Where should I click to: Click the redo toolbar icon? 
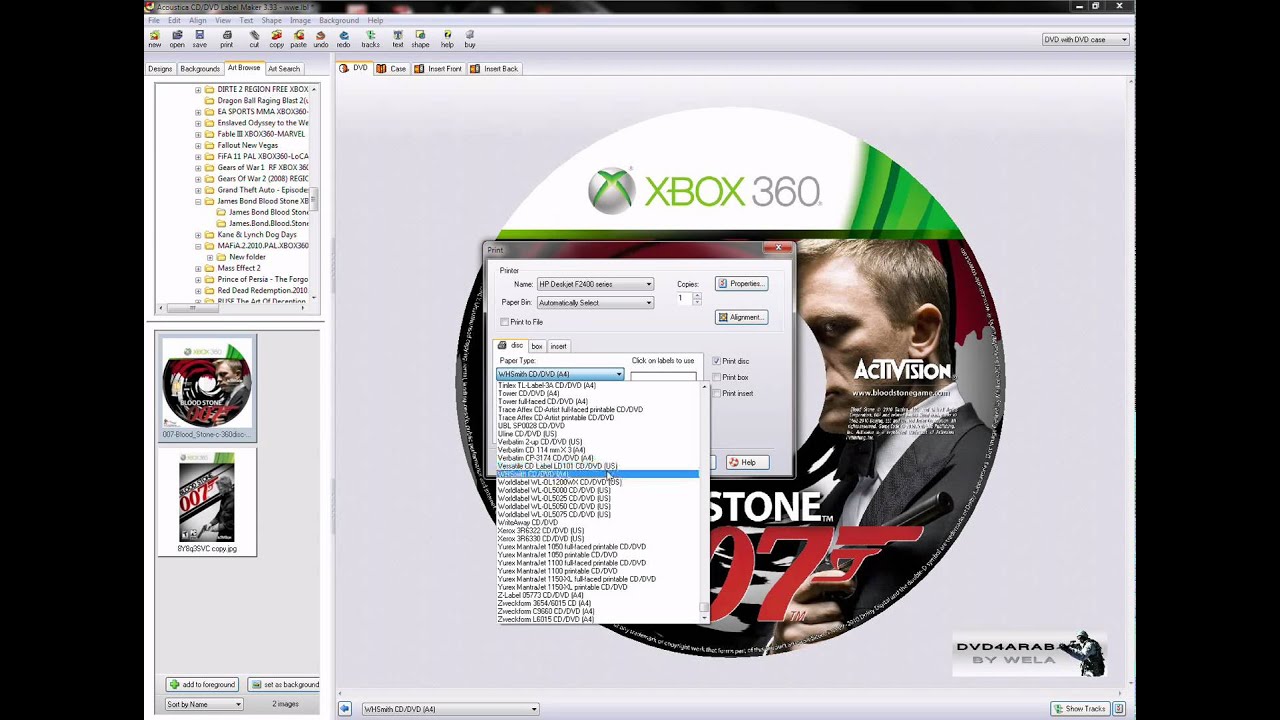coord(343,38)
